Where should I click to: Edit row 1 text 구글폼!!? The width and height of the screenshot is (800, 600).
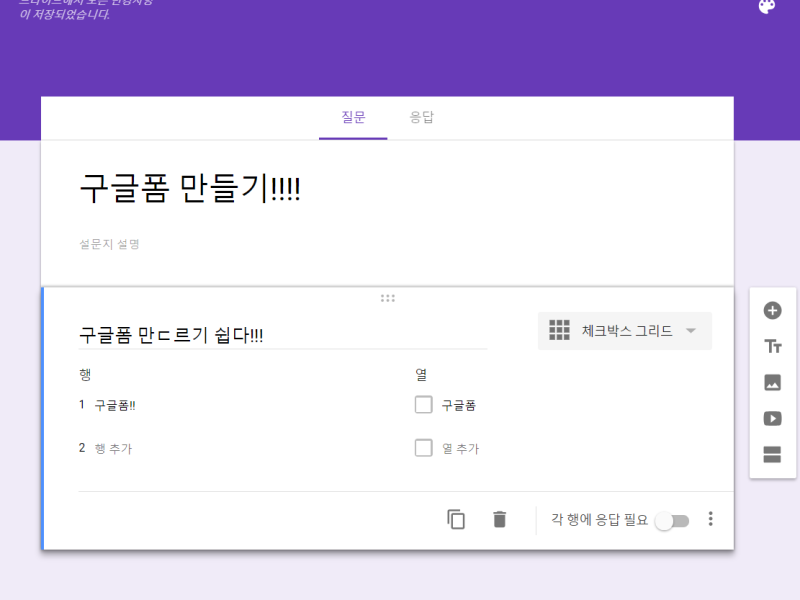(115, 405)
